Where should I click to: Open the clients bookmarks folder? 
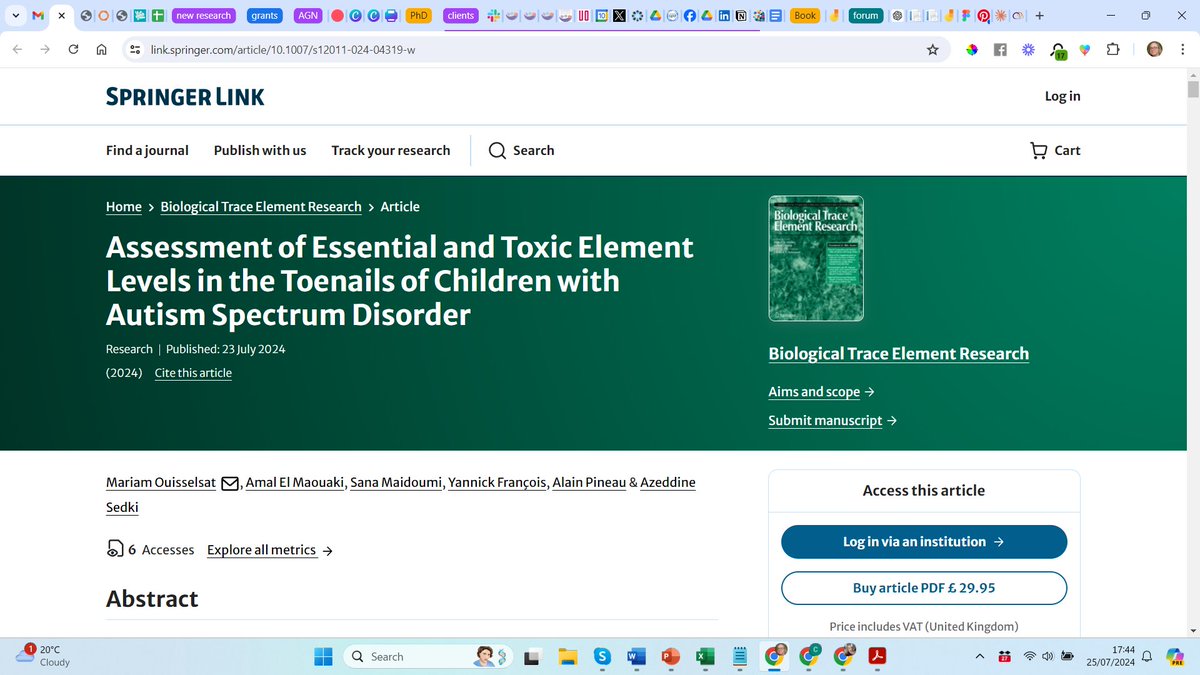pos(460,15)
